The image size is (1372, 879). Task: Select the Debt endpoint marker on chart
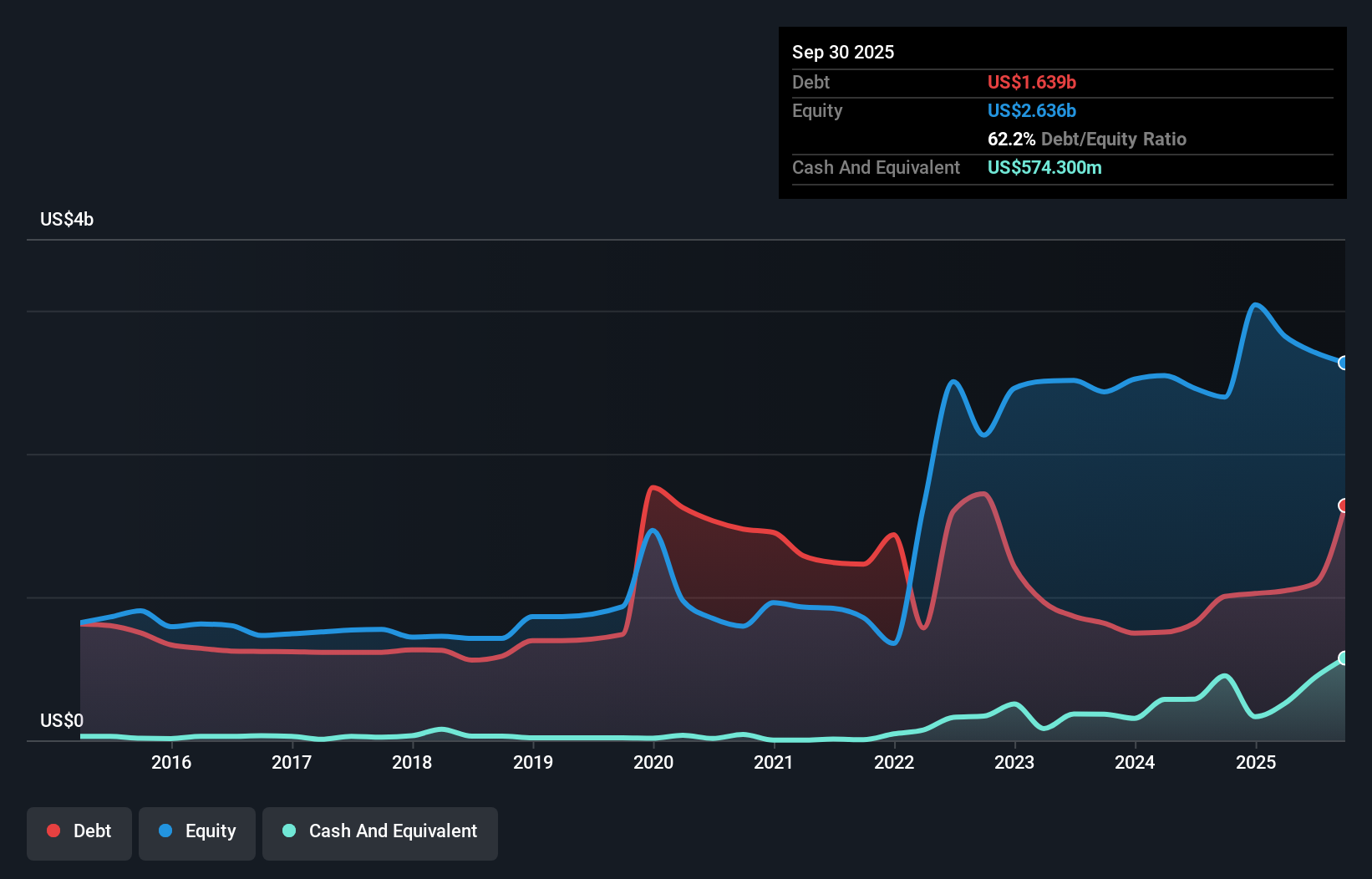click(x=1344, y=506)
